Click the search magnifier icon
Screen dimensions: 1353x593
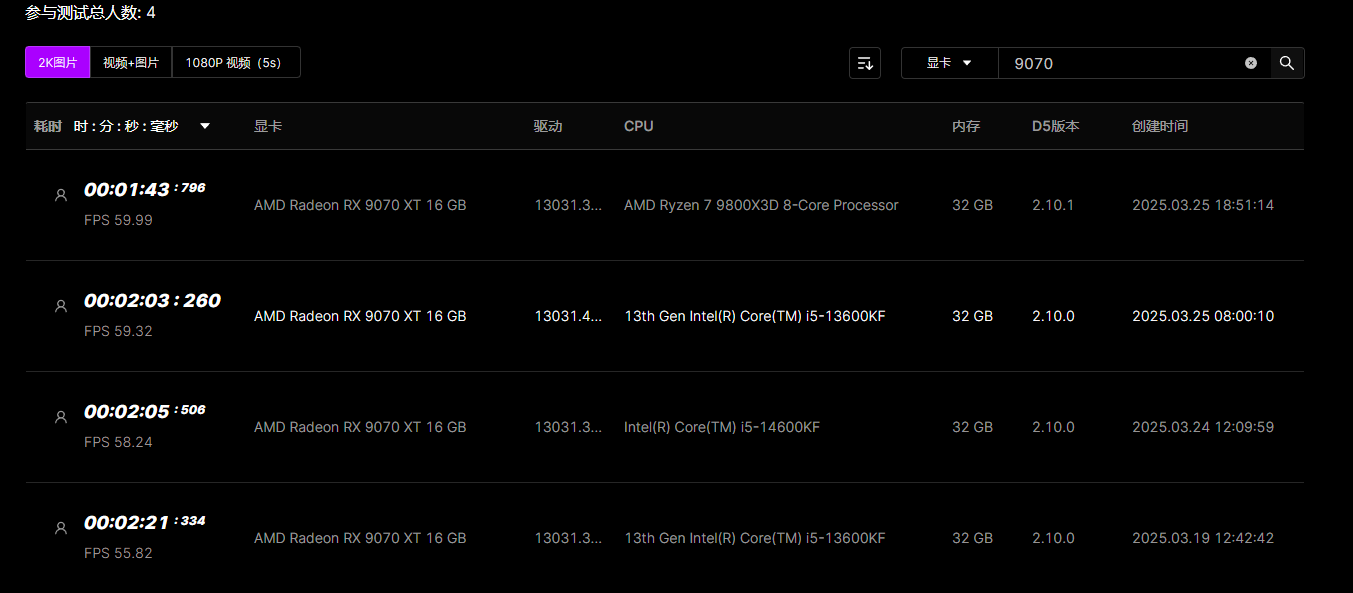click(x=1287, y=63)
